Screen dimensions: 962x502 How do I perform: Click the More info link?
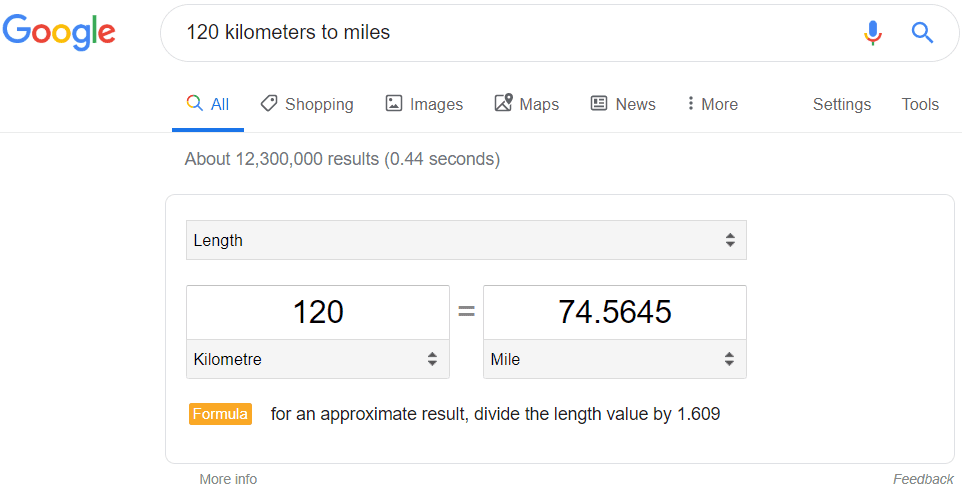pos(228,479)
